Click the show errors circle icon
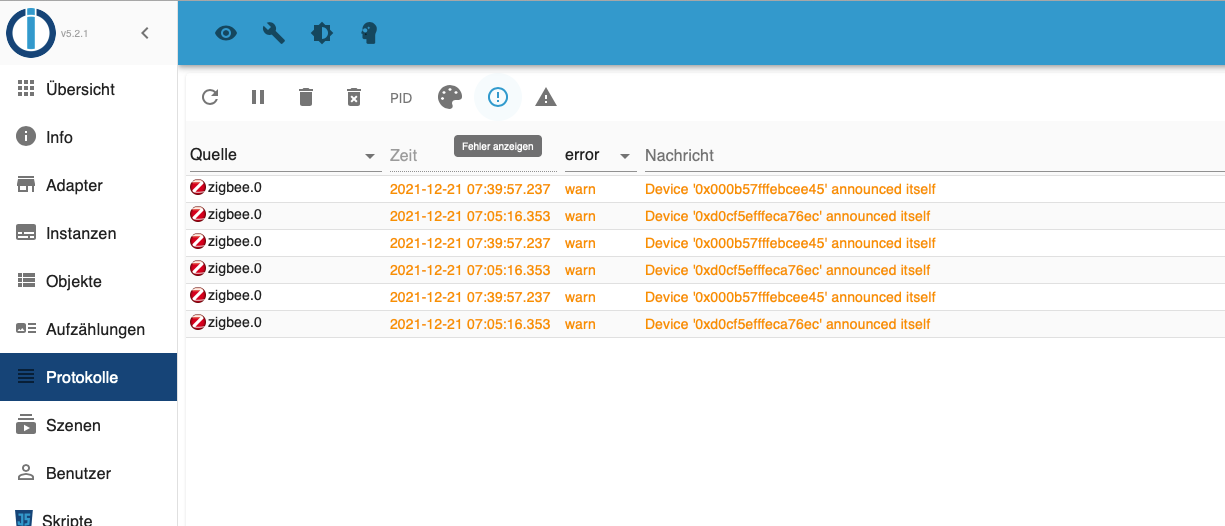 (498, 97)
